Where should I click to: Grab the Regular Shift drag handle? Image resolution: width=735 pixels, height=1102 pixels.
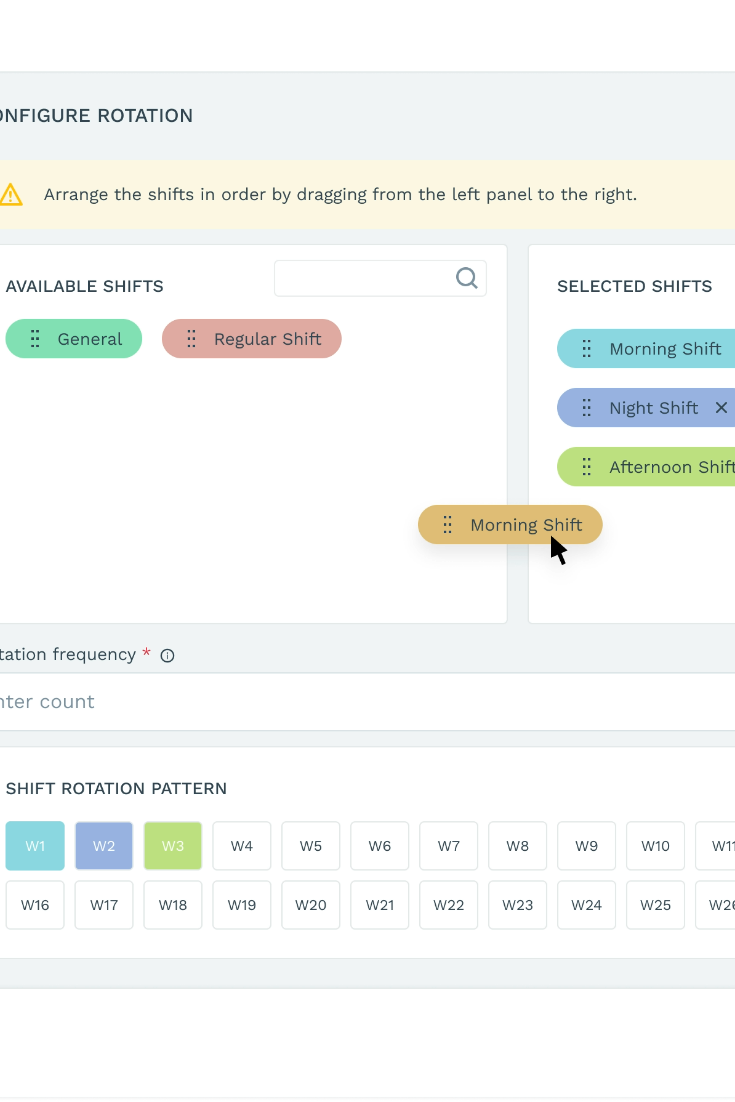tap(191, 339)
